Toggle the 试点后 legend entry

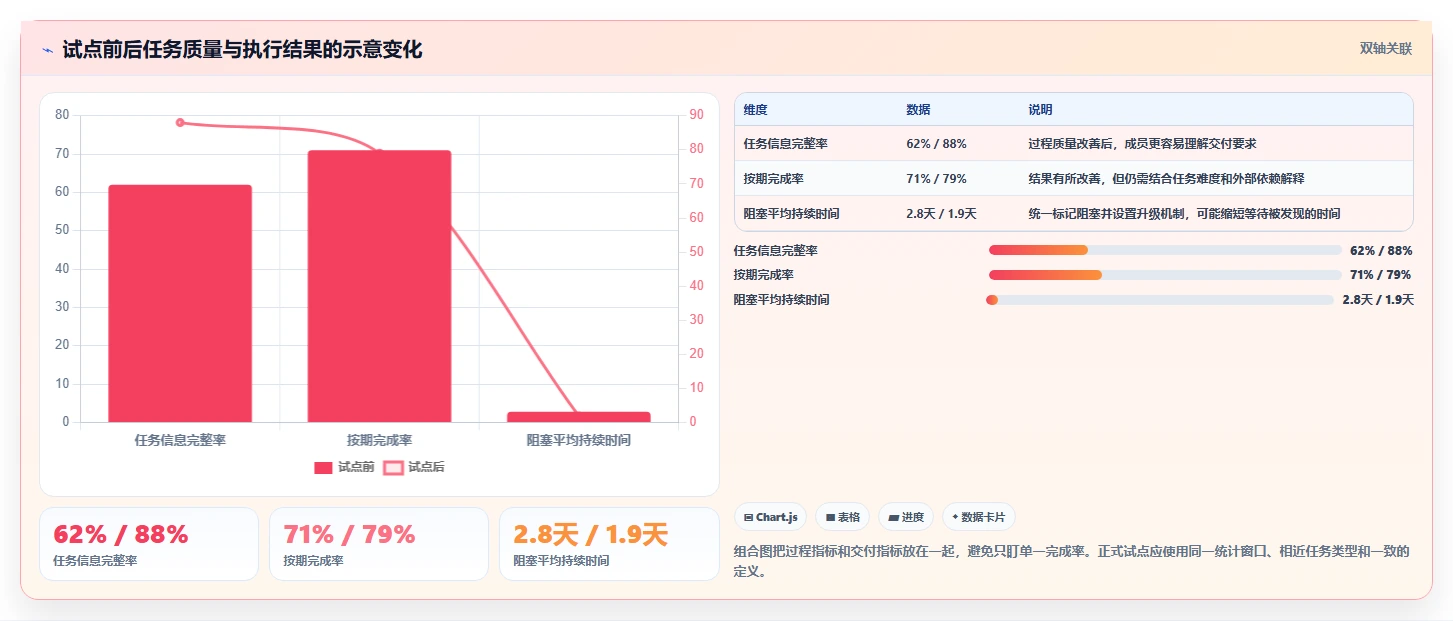click(x=414, y=467)
